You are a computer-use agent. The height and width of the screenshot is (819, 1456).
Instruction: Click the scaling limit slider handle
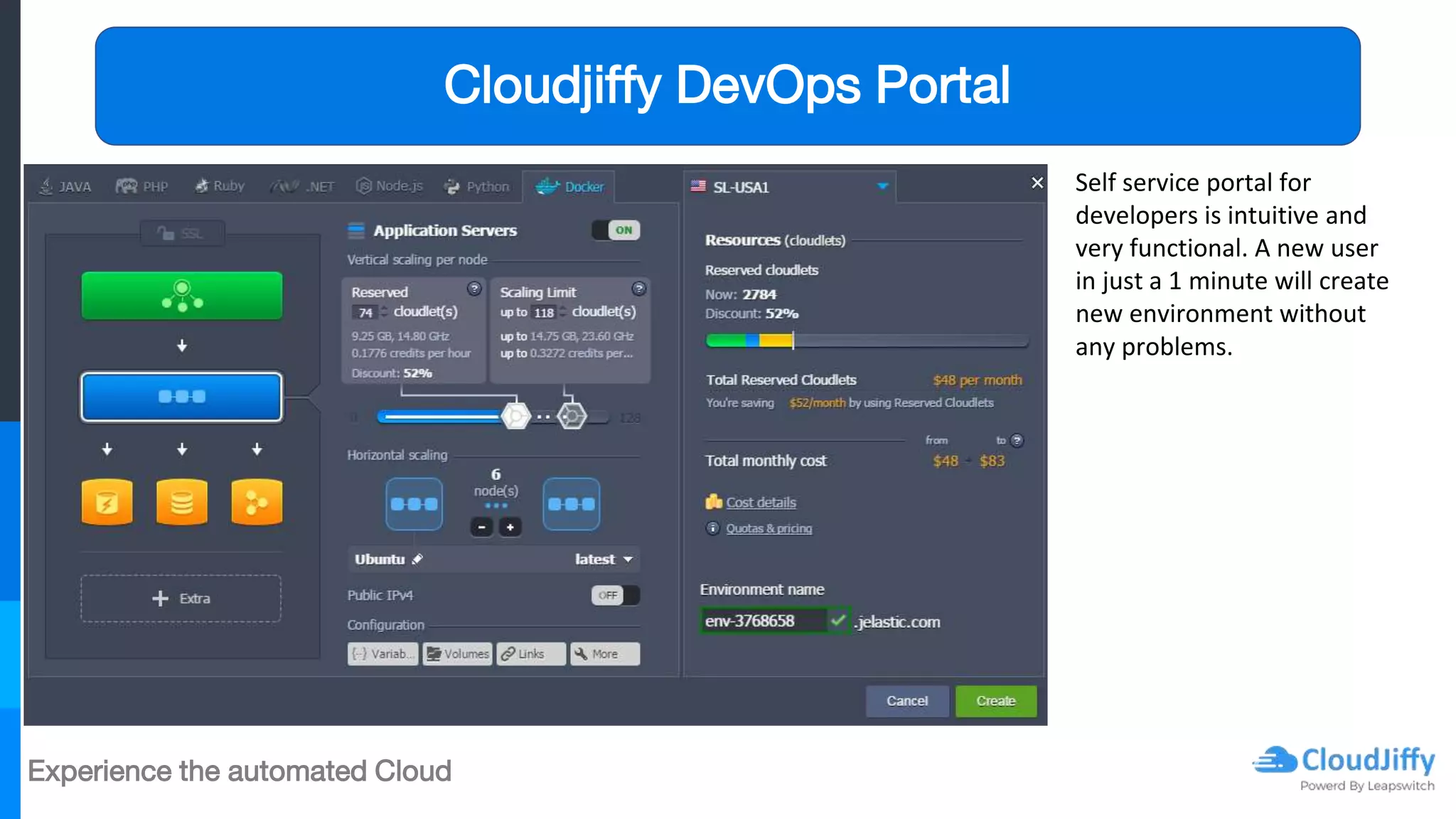572,416
